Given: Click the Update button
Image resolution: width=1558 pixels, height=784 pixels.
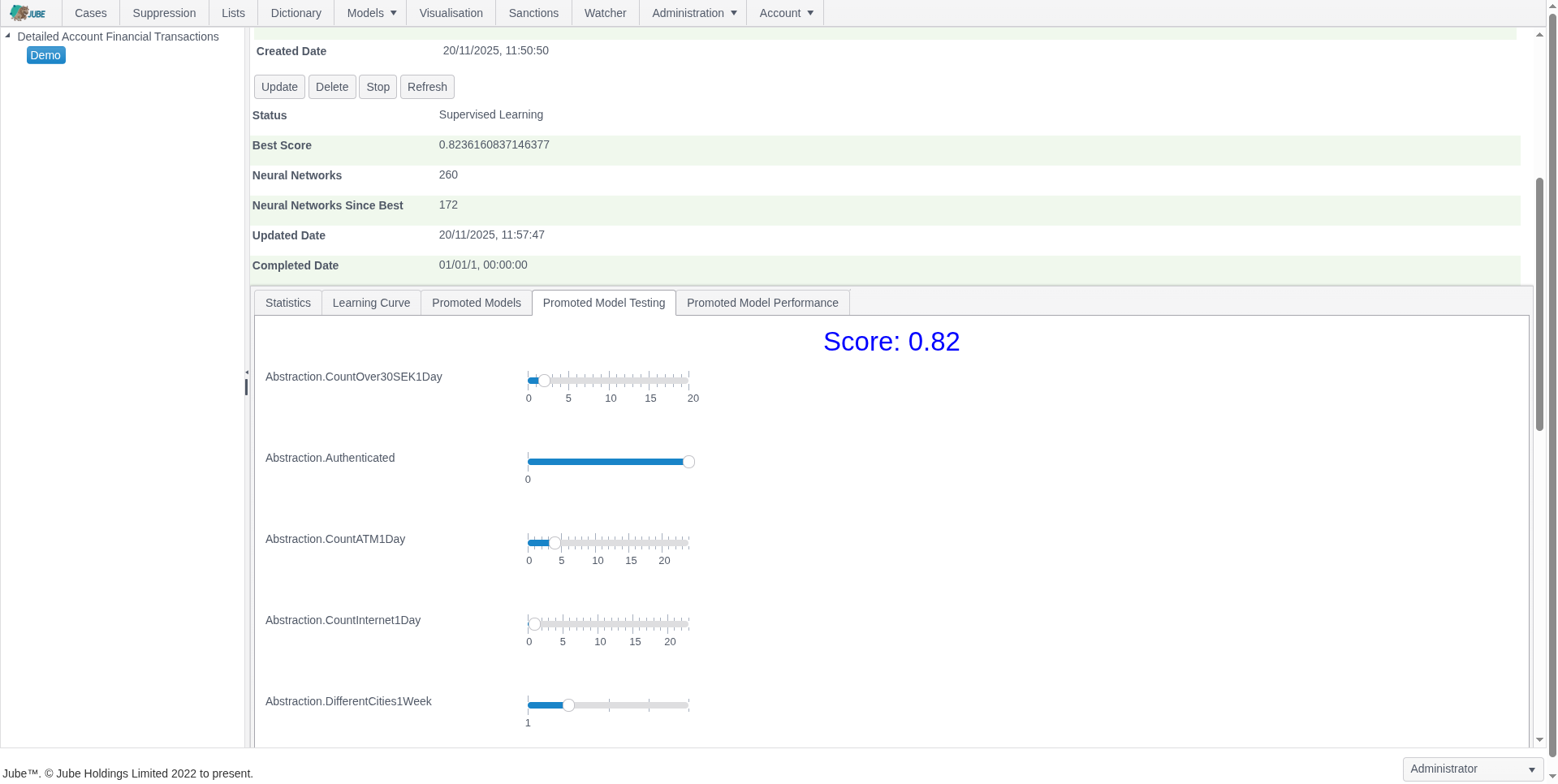Looking at the screenshot, I should click(x=278, y=86).
